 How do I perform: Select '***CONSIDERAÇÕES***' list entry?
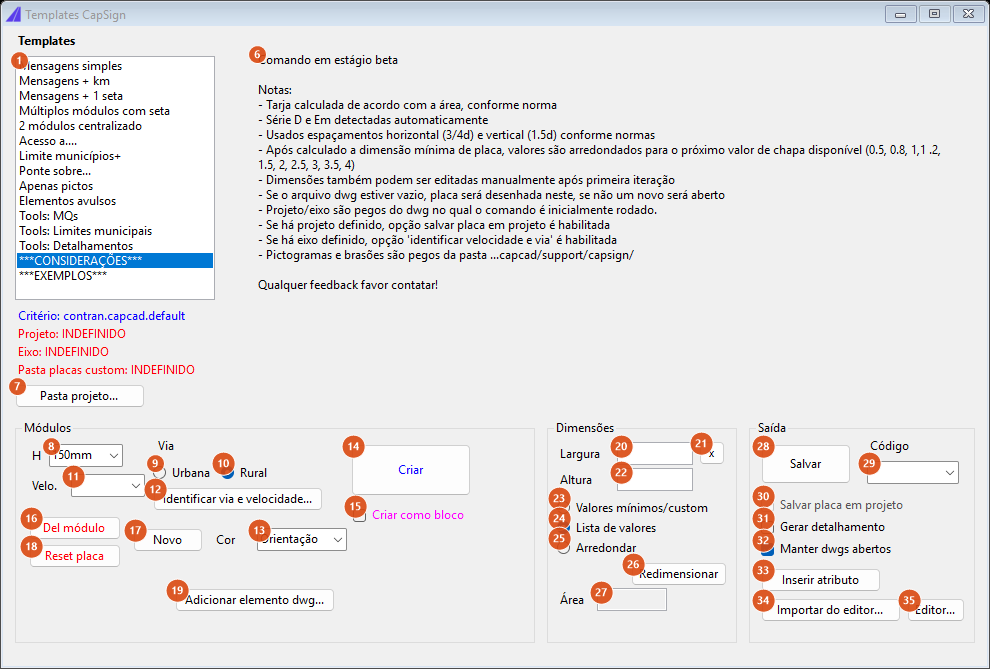tap(115, 261)
